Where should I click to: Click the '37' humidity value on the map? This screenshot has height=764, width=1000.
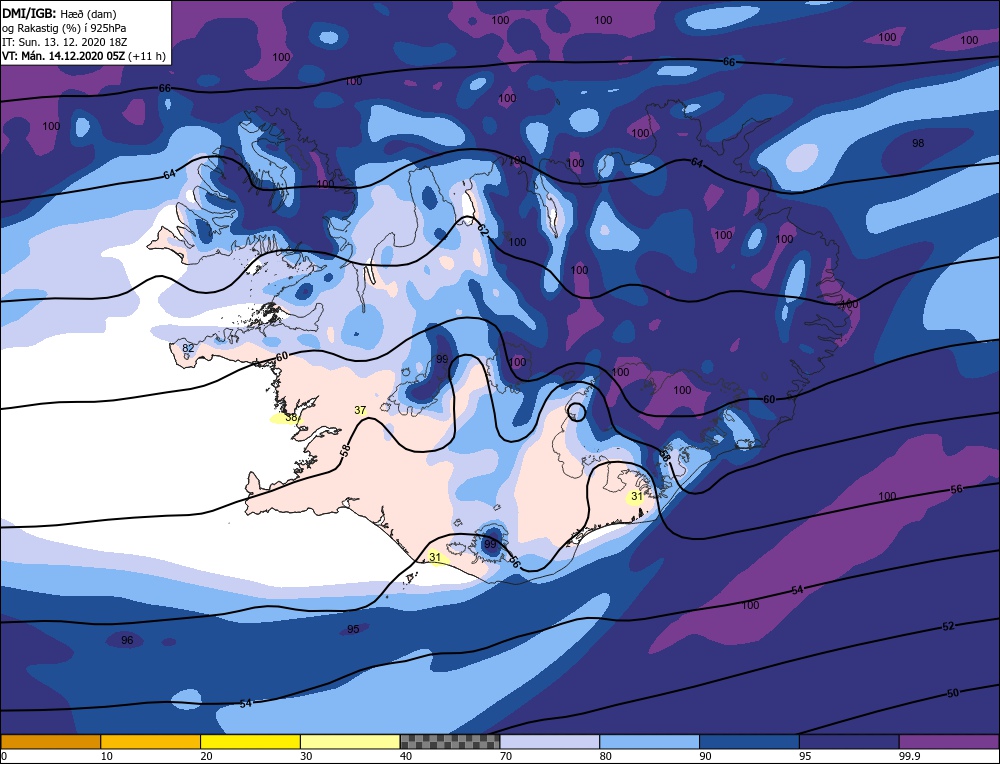(360, 410)
